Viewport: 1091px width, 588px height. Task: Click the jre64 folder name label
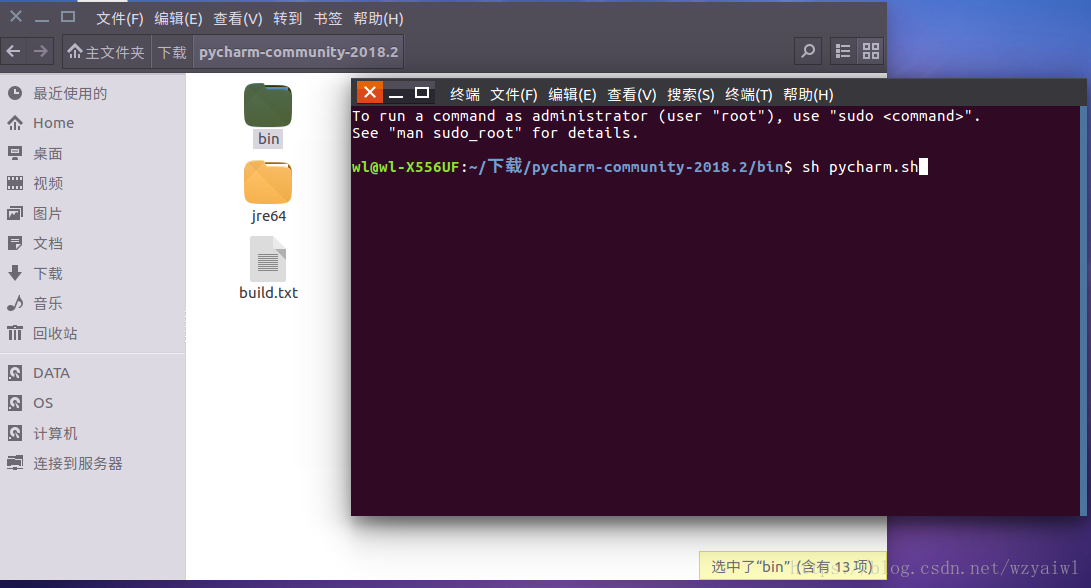(x=269, y=216)
